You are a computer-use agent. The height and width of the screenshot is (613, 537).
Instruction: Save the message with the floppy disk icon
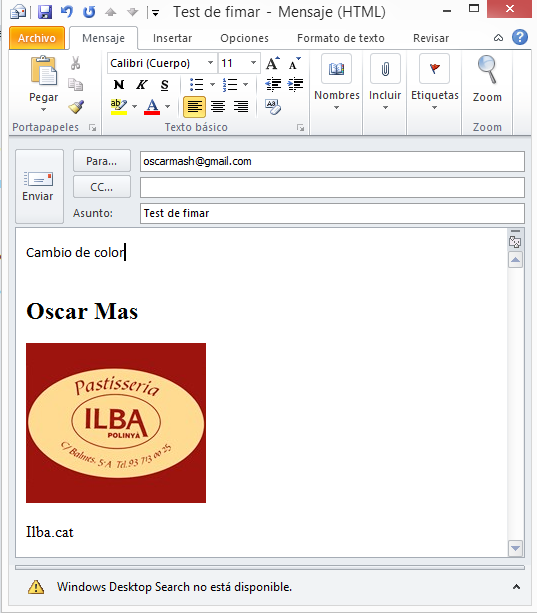pyautogui.click(x=45, y=12)
